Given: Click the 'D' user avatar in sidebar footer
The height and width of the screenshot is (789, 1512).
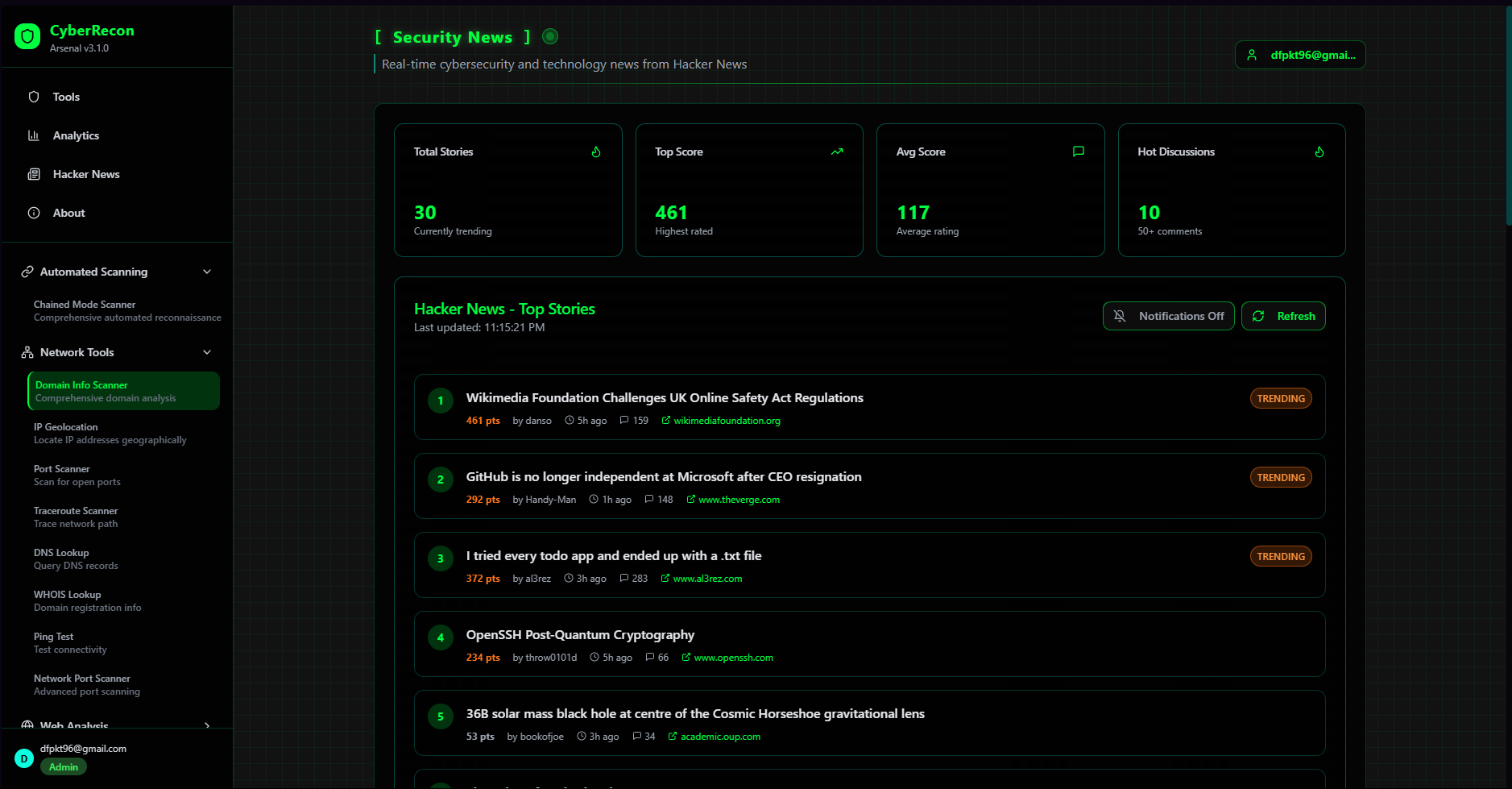Looking at the screenshot, I should 24,758.
